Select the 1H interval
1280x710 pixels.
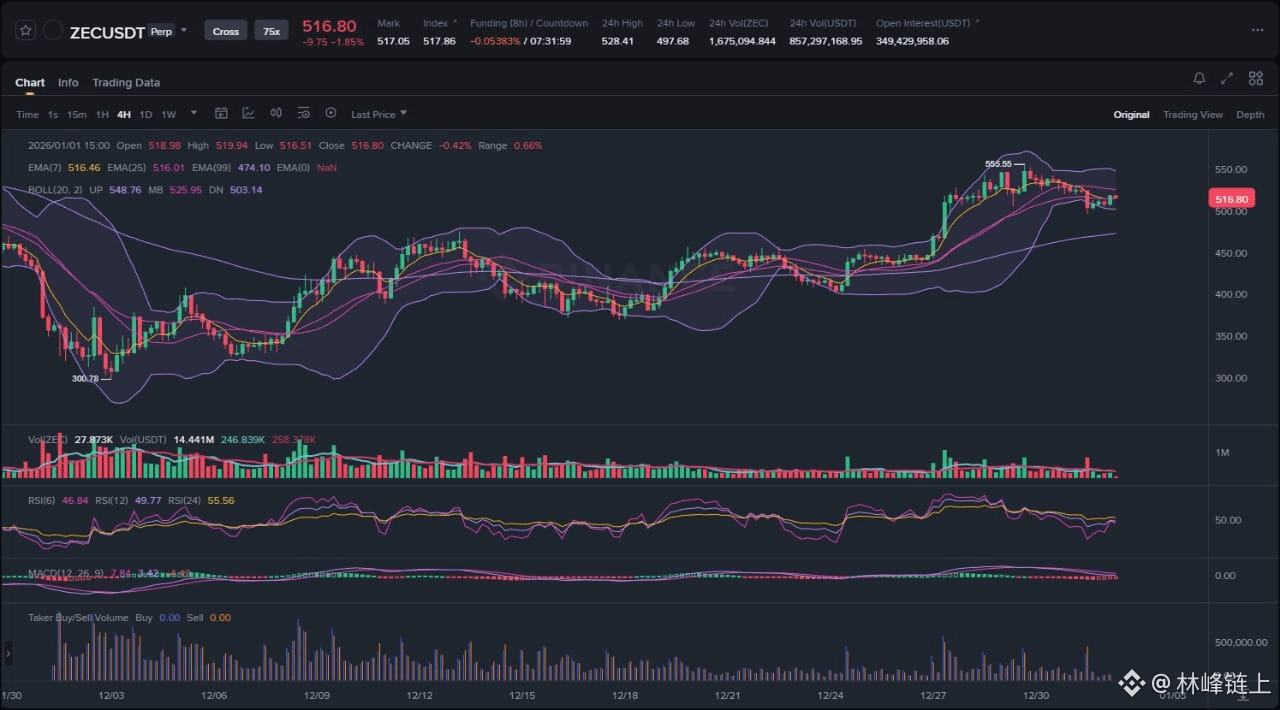click(x=102, y=115)
